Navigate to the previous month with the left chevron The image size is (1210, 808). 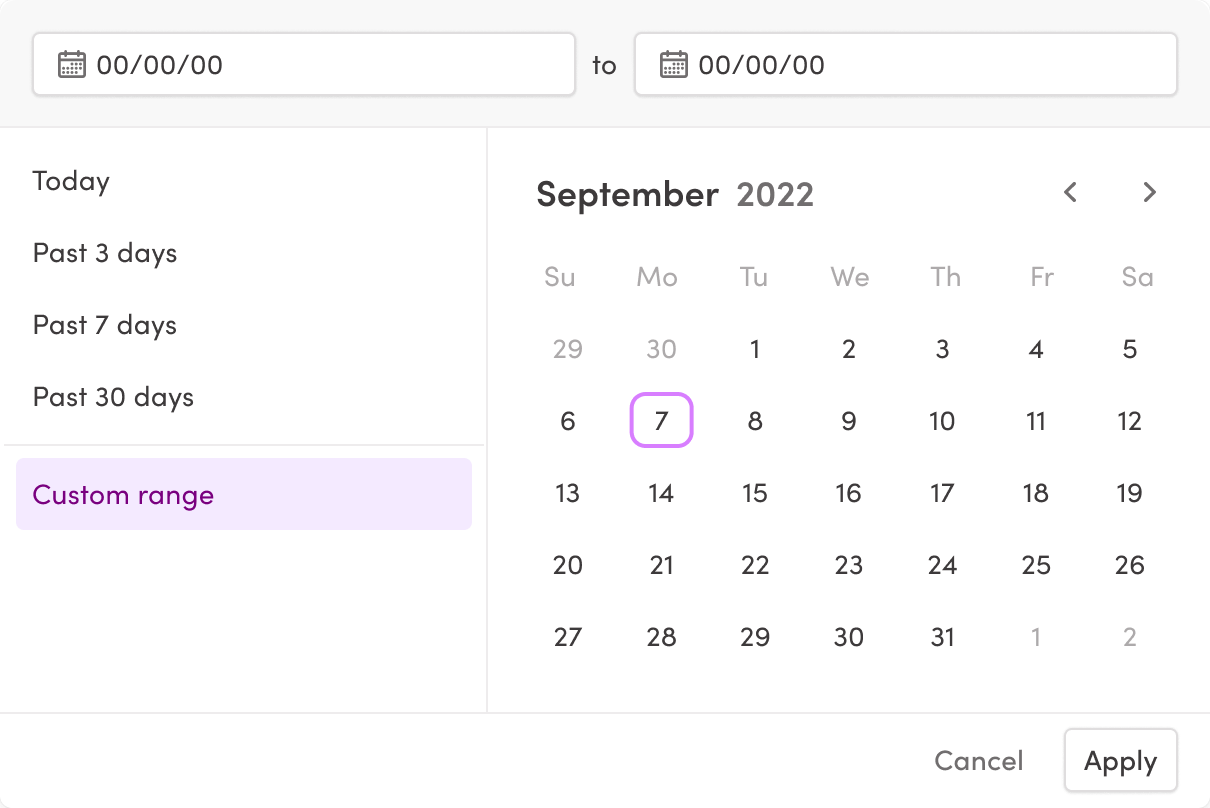coord(1070,192)
